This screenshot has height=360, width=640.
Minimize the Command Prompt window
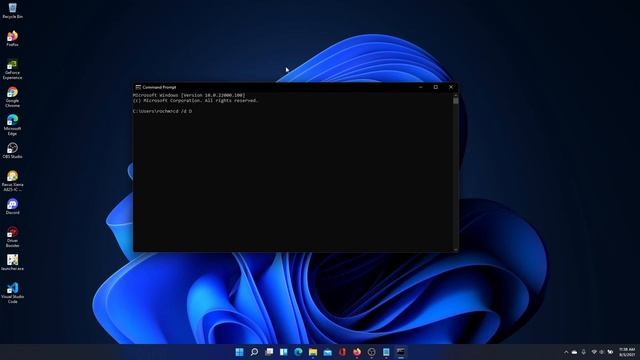click(x=420, y=87)
